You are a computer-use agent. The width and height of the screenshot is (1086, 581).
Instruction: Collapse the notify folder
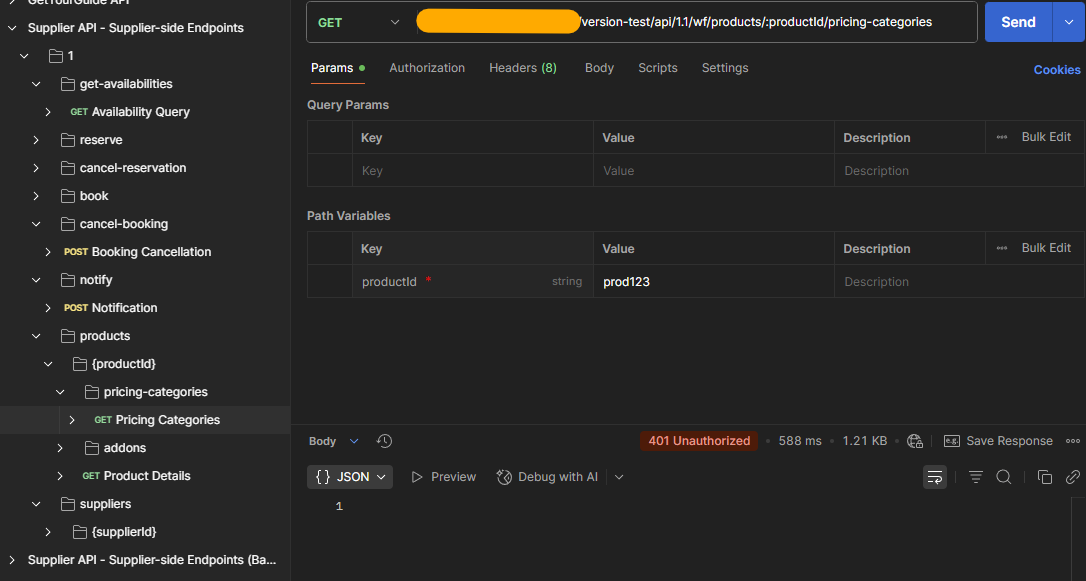(36, 280)
